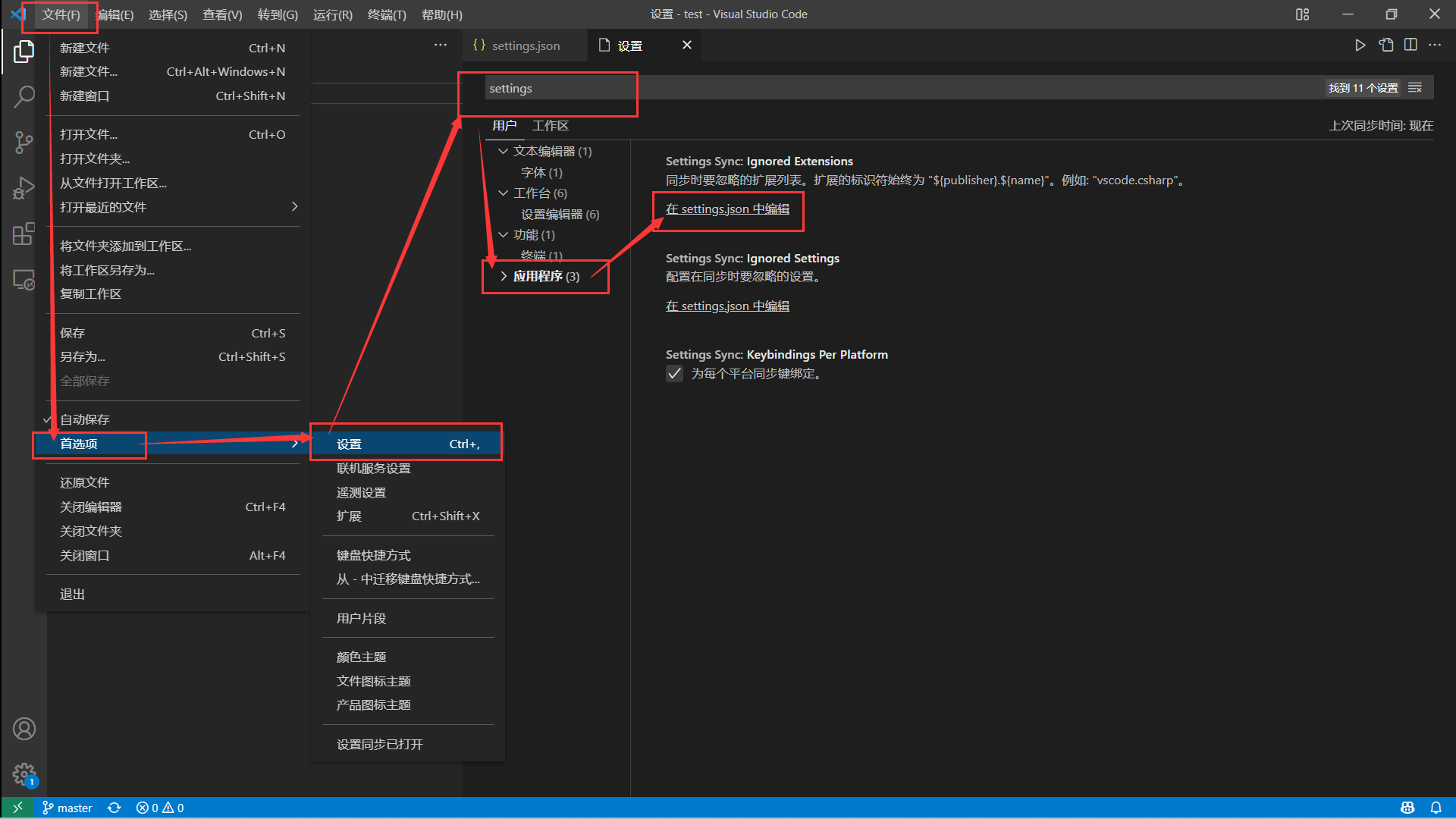Screen dimensions: 1456x819
Task: Open the Accounts icon in activity bar
Action: coord(24,729)
